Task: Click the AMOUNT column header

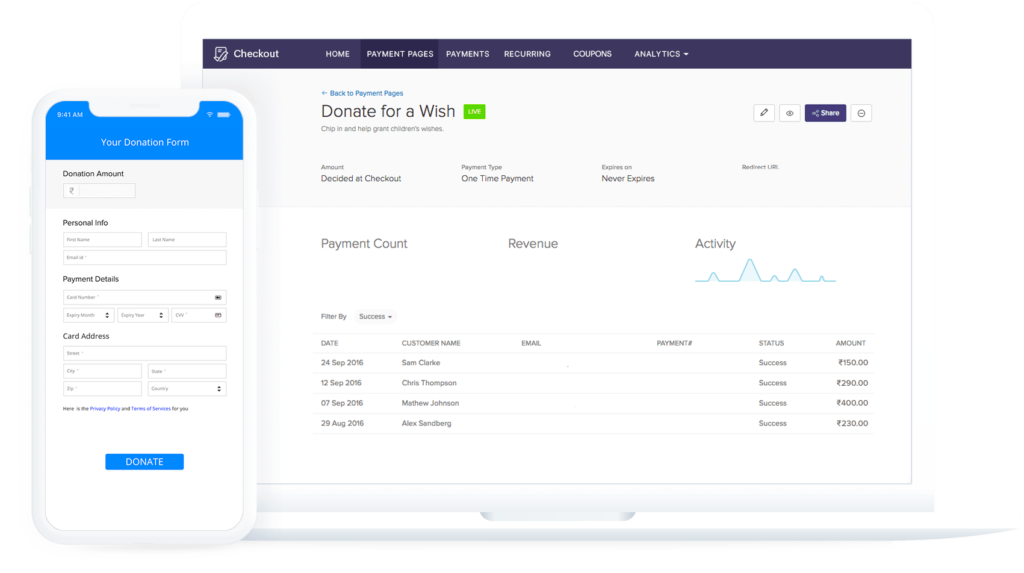Action: (x=850, y=343)
